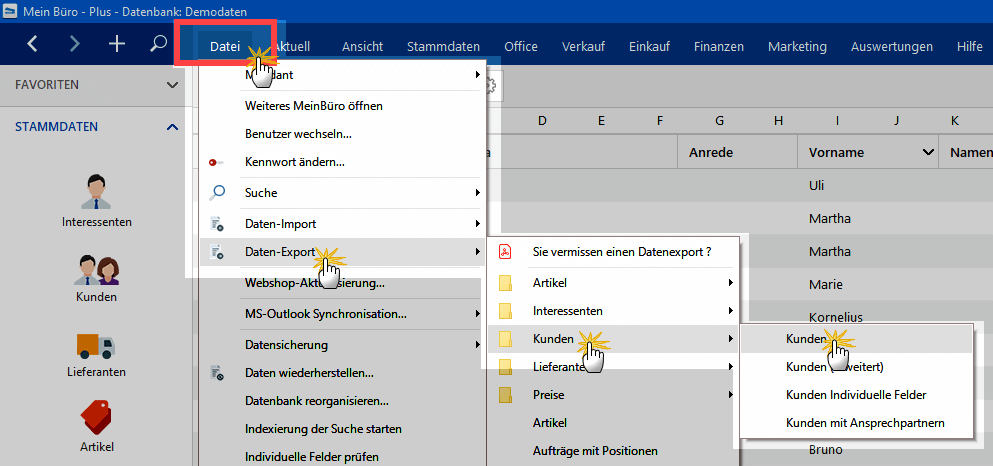Open Interessenten icon in the sidebar
This screenshot has width=993, height=466.
point(96,192)
